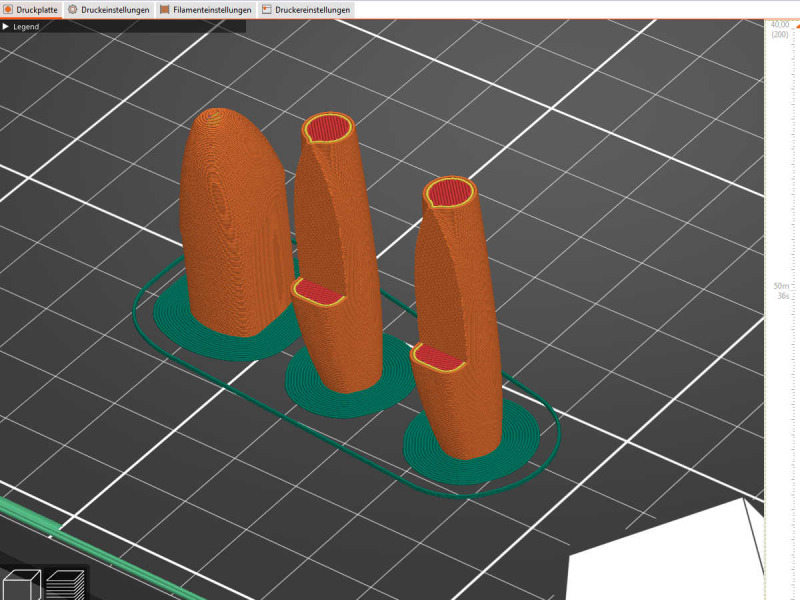Open the Druckeinstellungen tab

click(x=108, y=10)
